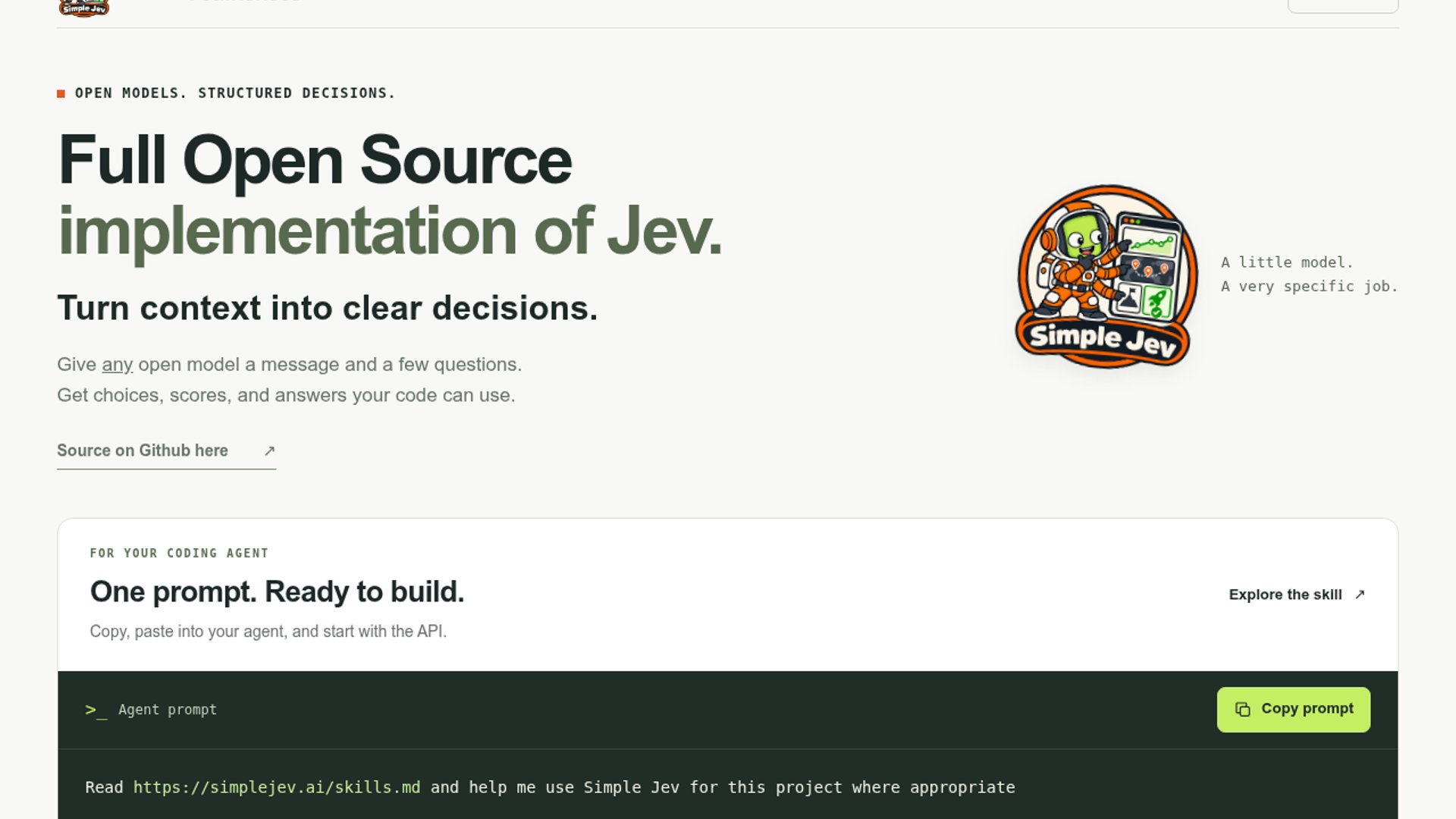Click the caption "A little model."

coord(1287,262)
